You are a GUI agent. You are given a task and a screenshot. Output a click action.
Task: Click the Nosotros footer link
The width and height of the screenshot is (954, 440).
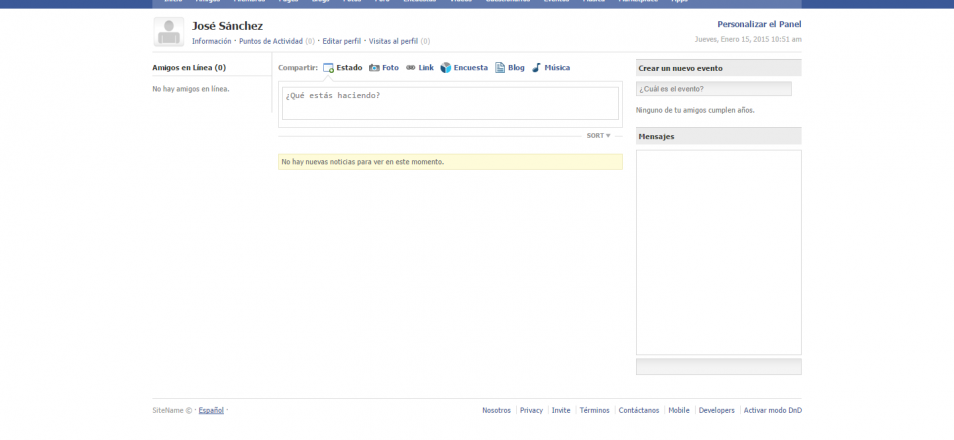pyautogui.click(x=496, y=410)
